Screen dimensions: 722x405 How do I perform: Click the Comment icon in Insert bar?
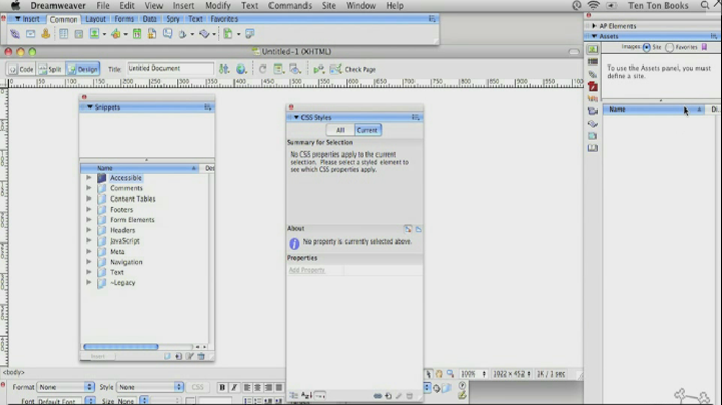168,34
